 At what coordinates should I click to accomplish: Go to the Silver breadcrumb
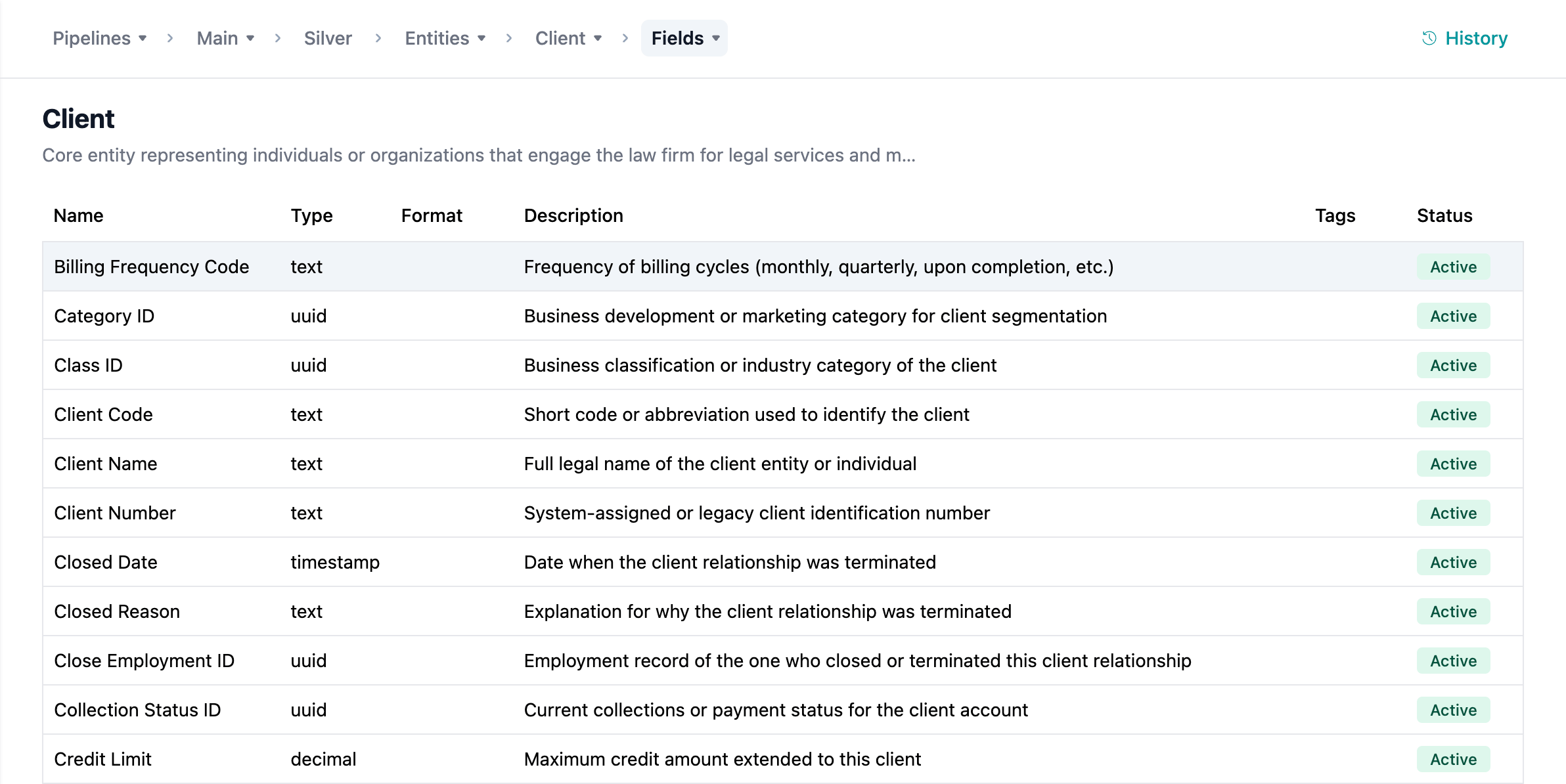(x=328, y=38)
